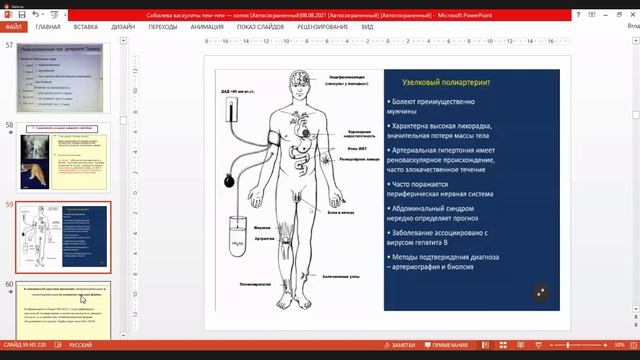This screenshot has height=360, width=640.
Task: Select slide 59 thumbnail in the panel
Action: coord(63,238)
